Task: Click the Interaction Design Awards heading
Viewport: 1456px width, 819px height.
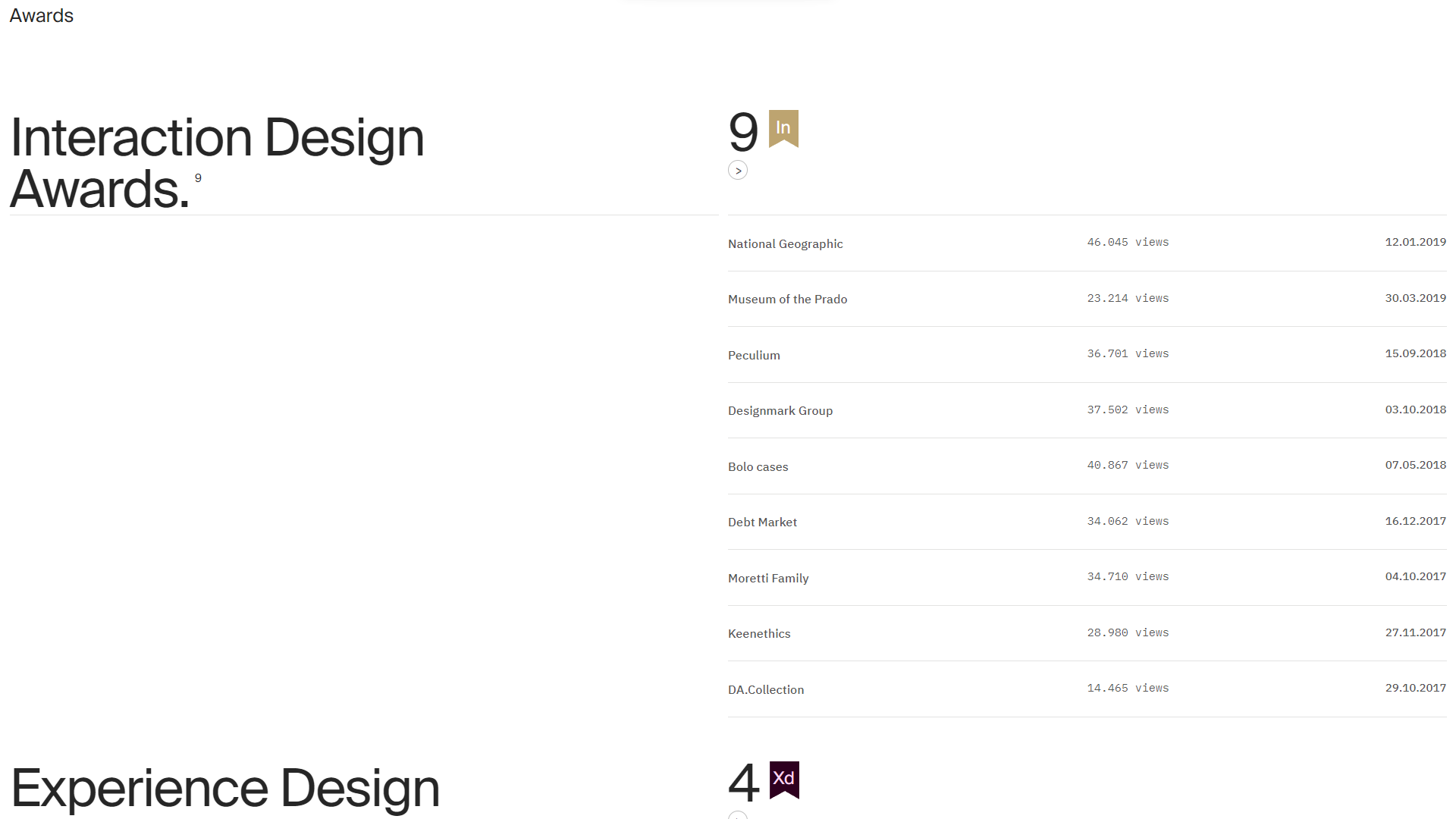Action: click(217, 163)
